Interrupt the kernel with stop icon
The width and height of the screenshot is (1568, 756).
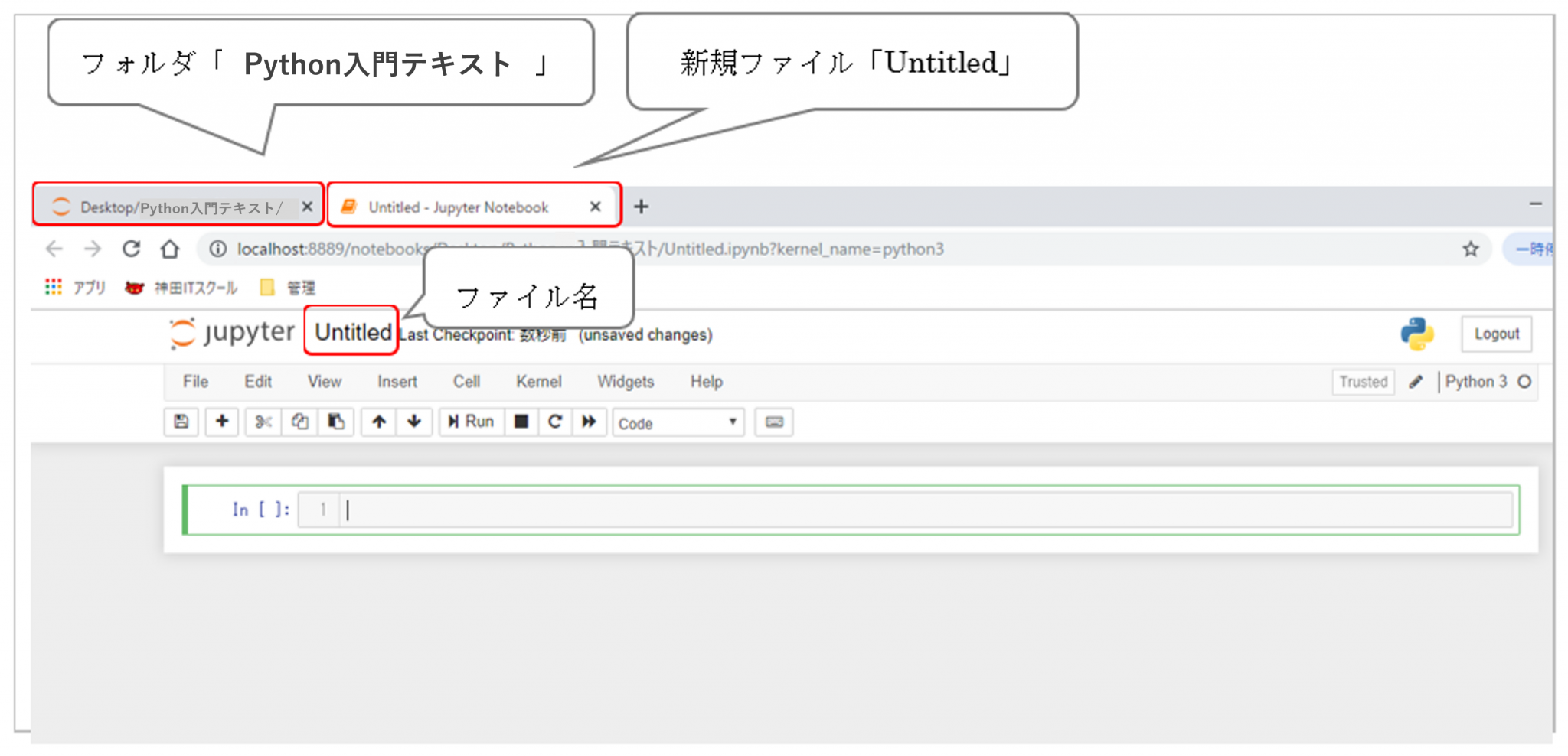point(521,422)
